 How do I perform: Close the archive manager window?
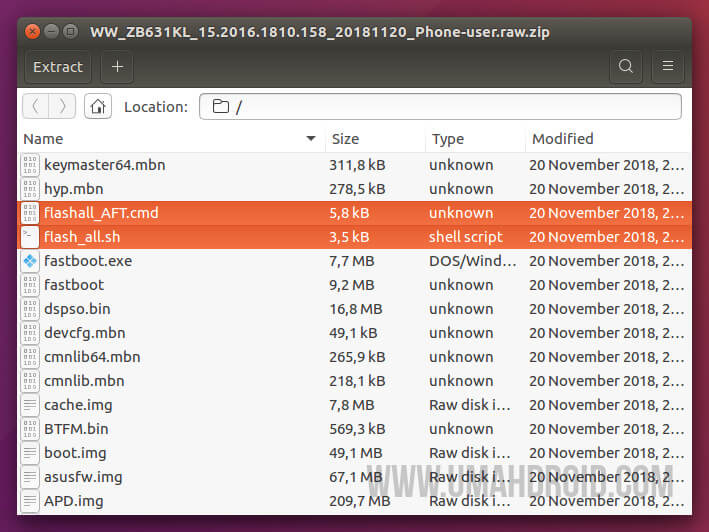tap(33, 32)
